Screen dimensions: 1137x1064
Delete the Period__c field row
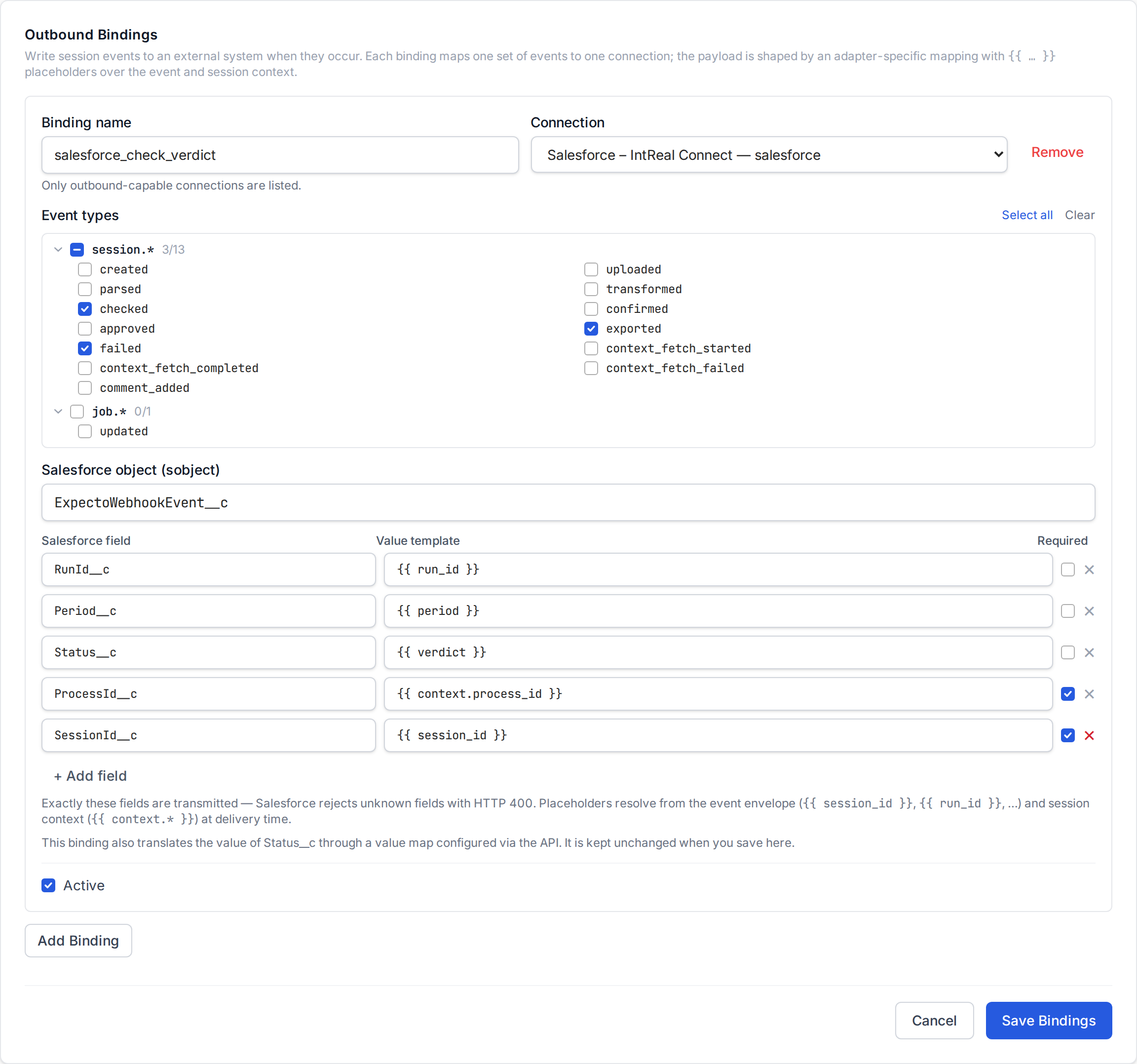pos(1089,611)
